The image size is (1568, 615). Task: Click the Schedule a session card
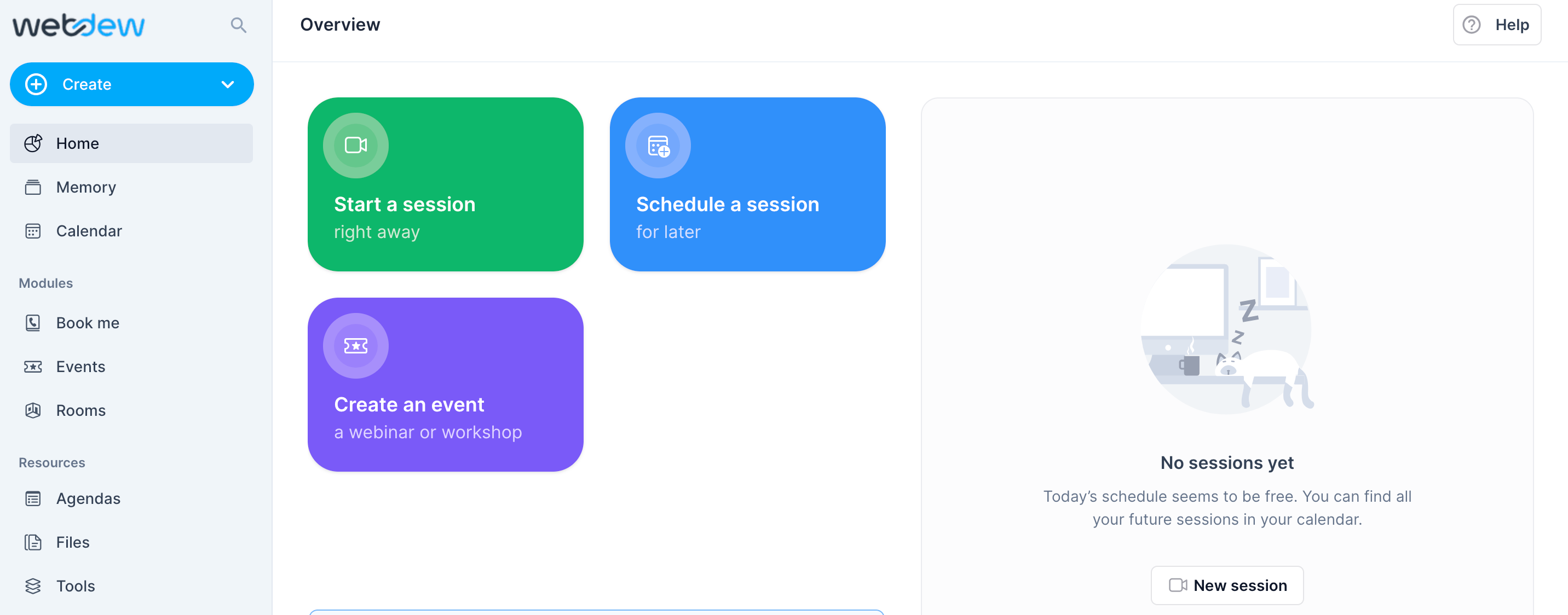click(747, 184)
